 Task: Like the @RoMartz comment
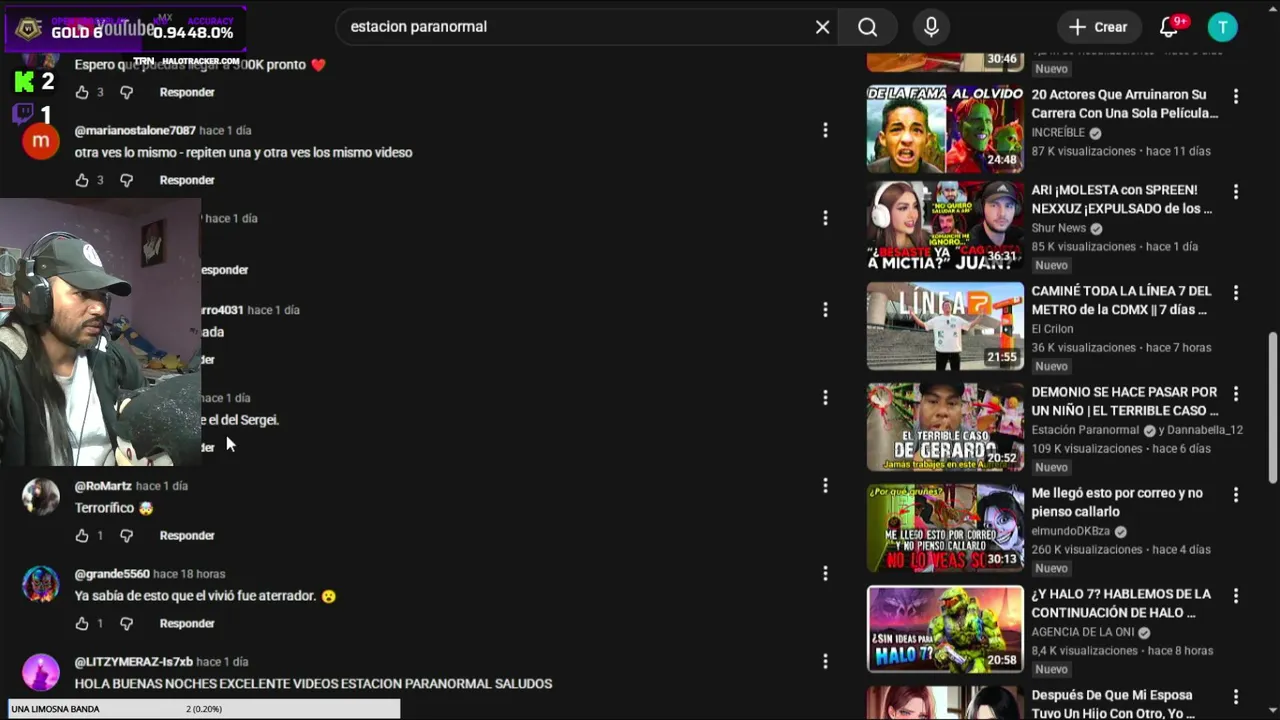tap(82, 536)
